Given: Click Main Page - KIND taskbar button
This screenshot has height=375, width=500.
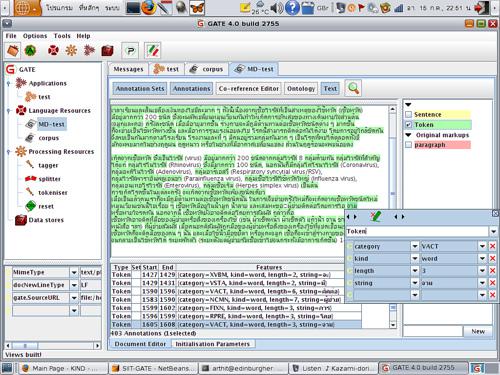Looking at the screenshot, I should coord(63,368).
